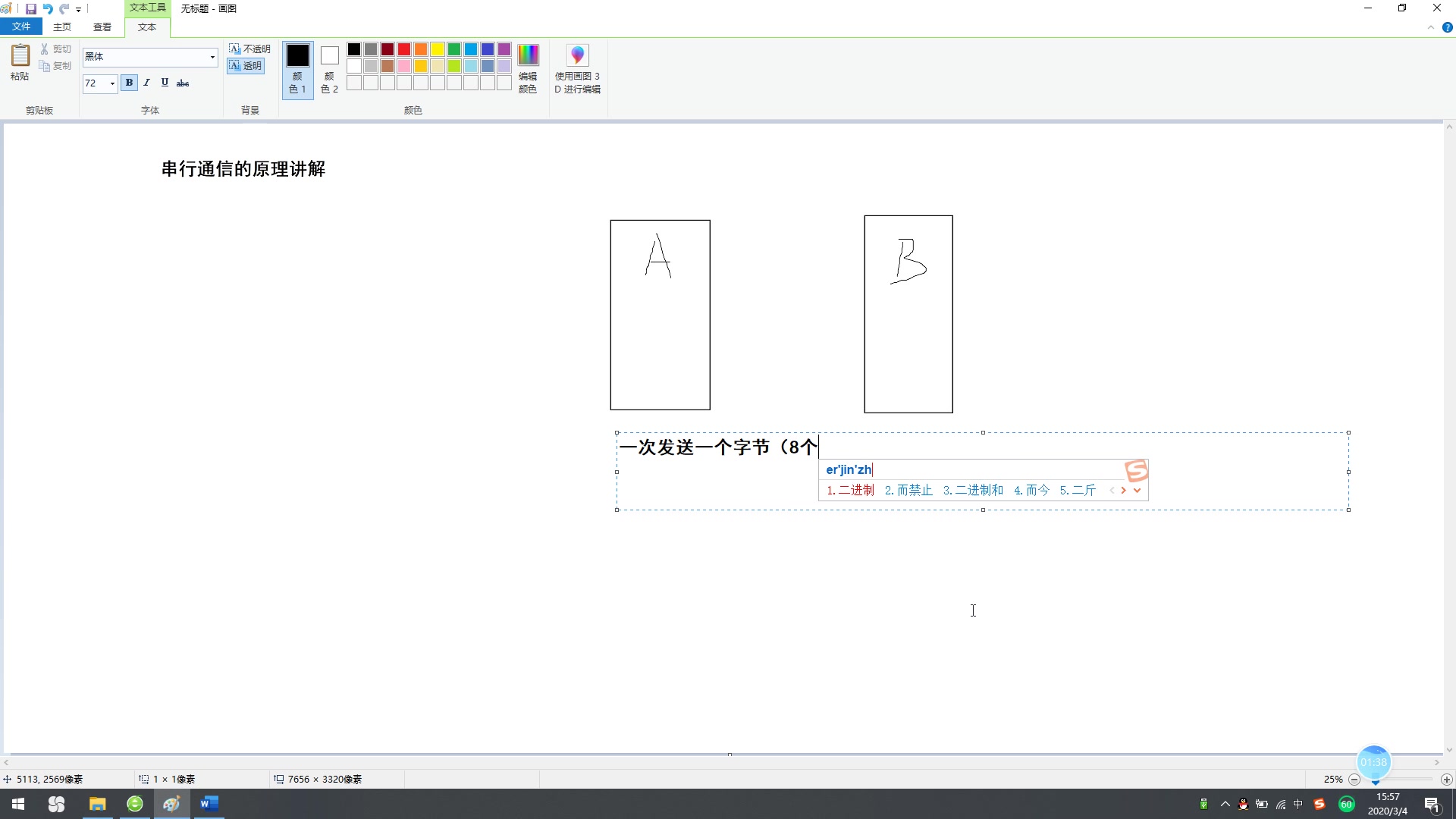This screenshot has height=819, width=1456.
Task: Click the vertical scrollbar down arrow
Action: point(1449,749)
